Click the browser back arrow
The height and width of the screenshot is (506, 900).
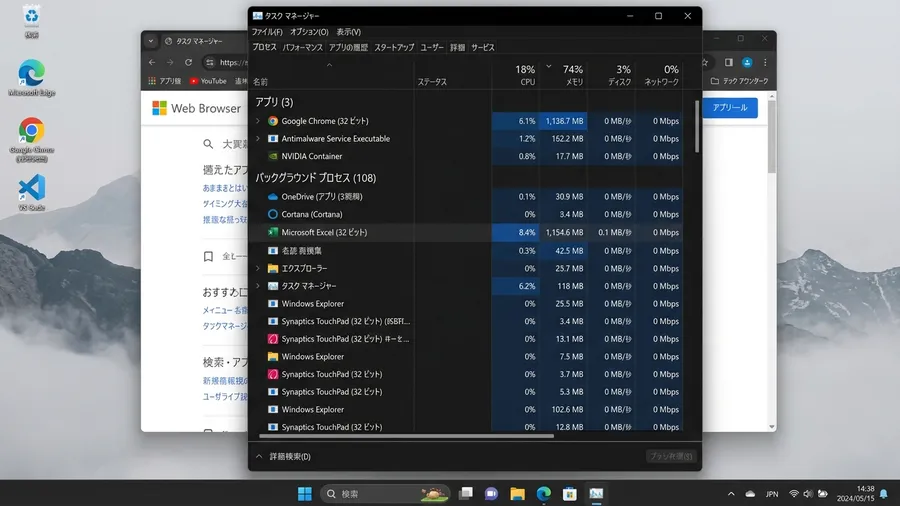coord(152,62)
